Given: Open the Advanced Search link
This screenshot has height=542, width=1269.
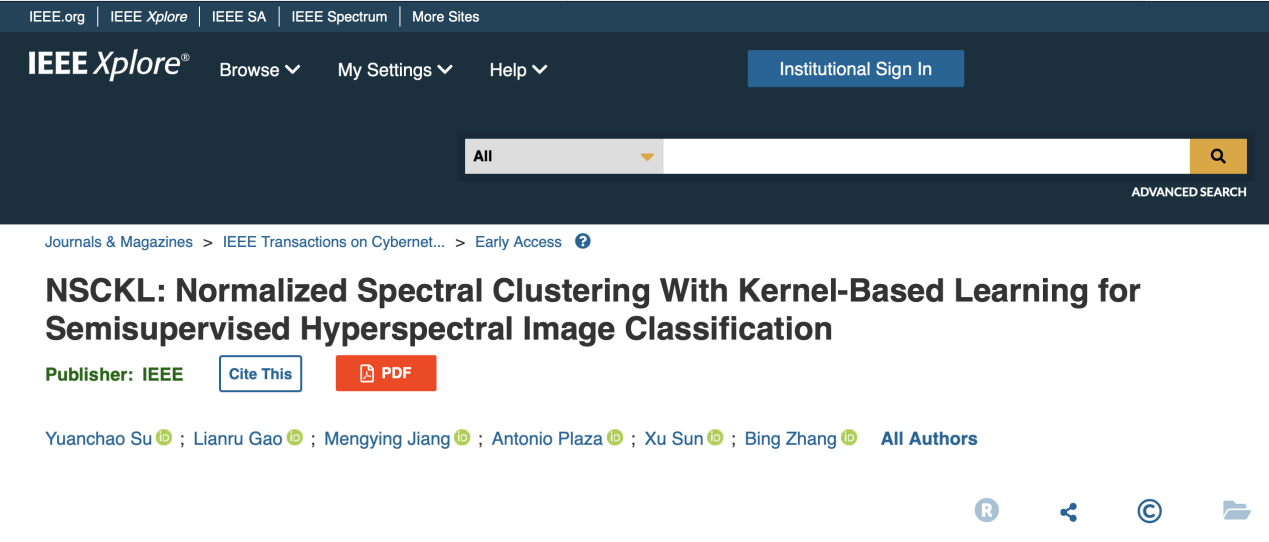Looking at the screenshot, I should [1188, 192].
